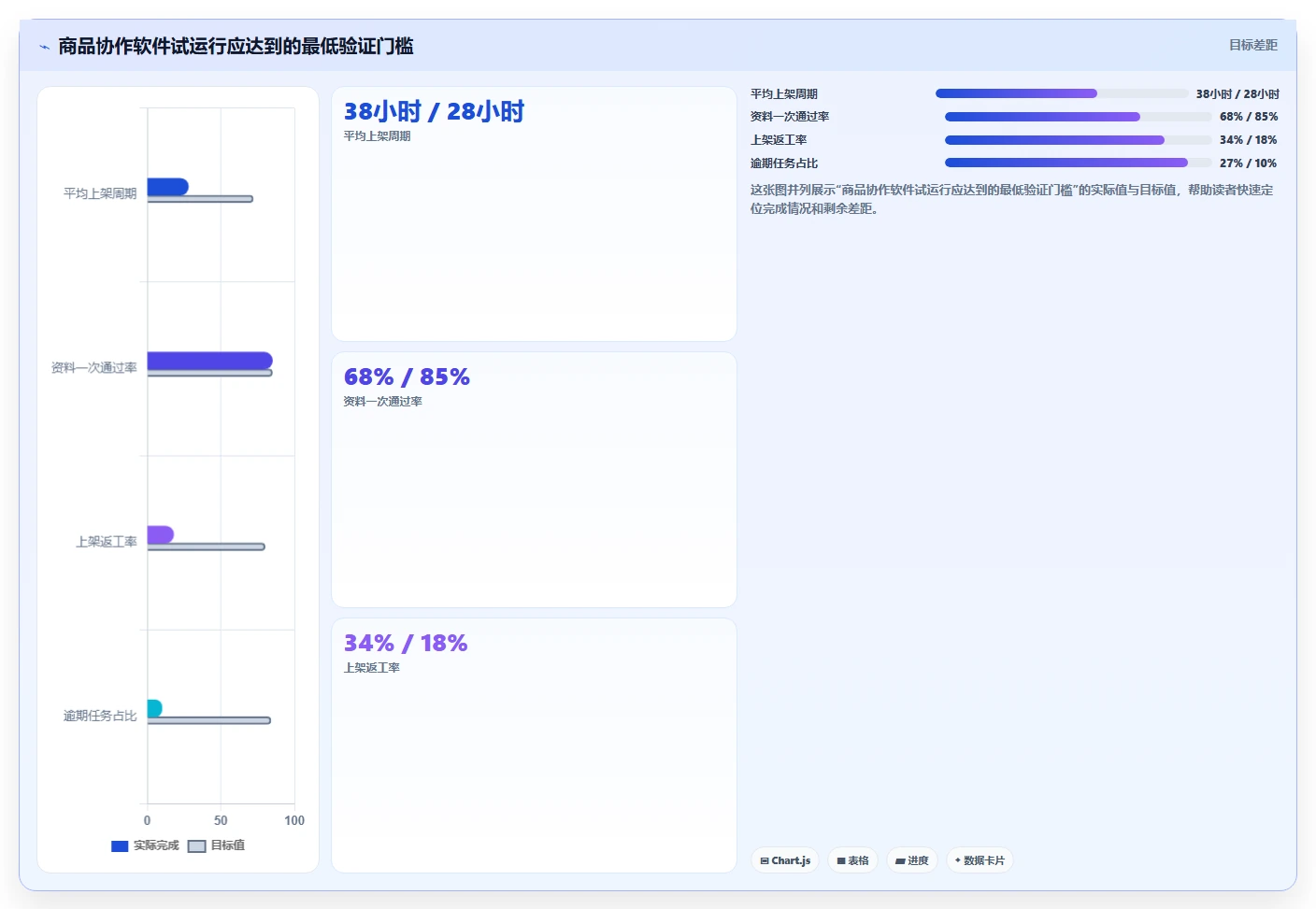The image size is (1316, 909).
Task: Click the blue 平均上架周期 actual bar in chart
Action: click(x=168, y=187)
